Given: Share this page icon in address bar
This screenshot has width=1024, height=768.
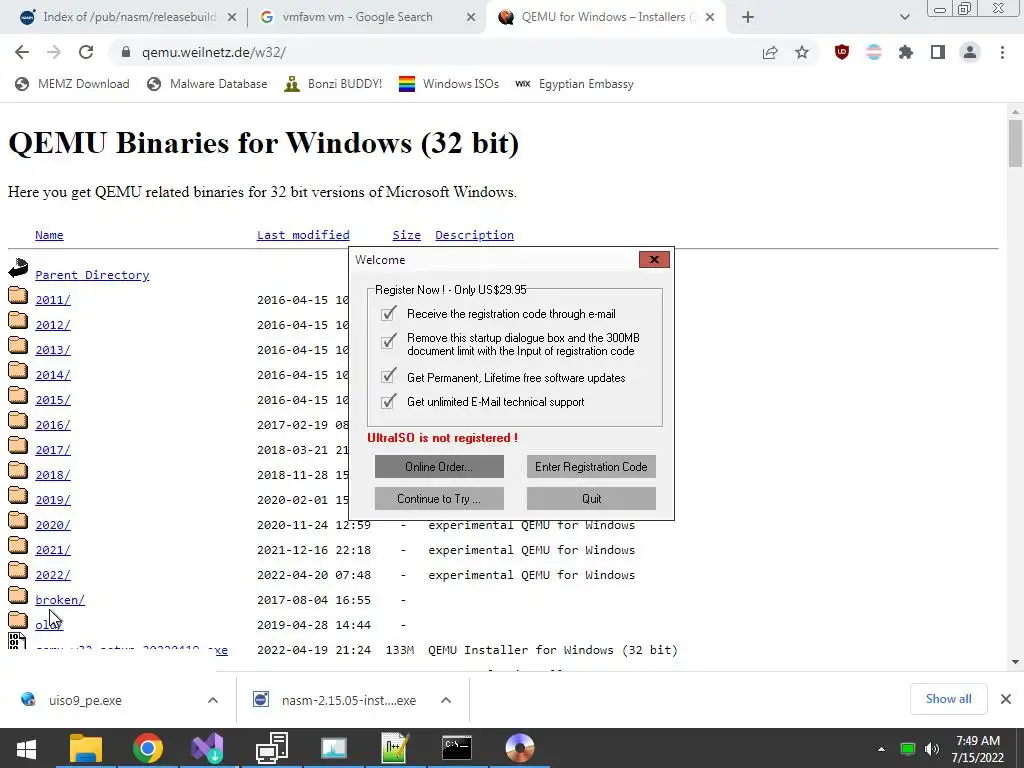Looking at the screenshot, I should point(770,52).
